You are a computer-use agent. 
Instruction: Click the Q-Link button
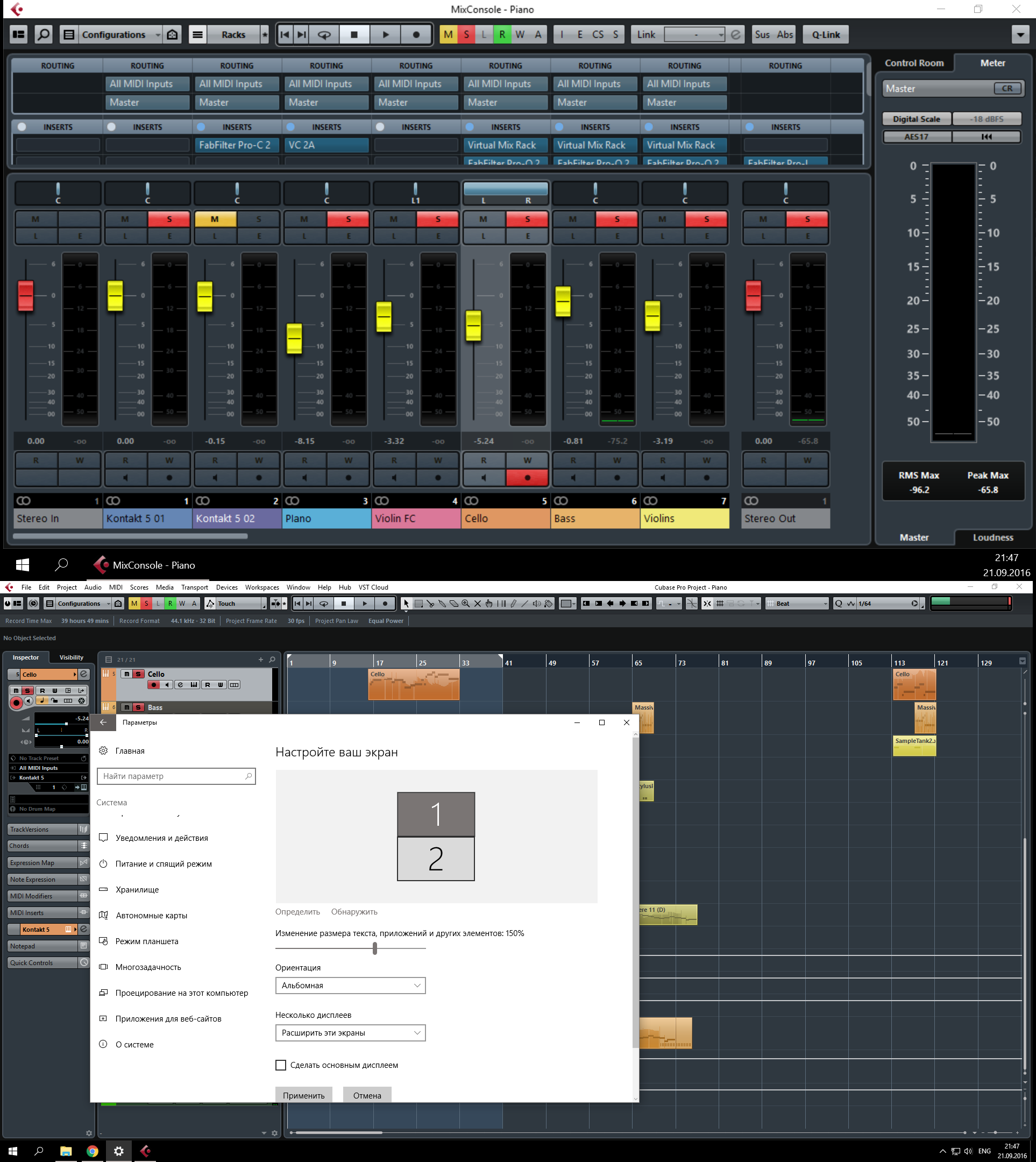click(x=825, y=35)
